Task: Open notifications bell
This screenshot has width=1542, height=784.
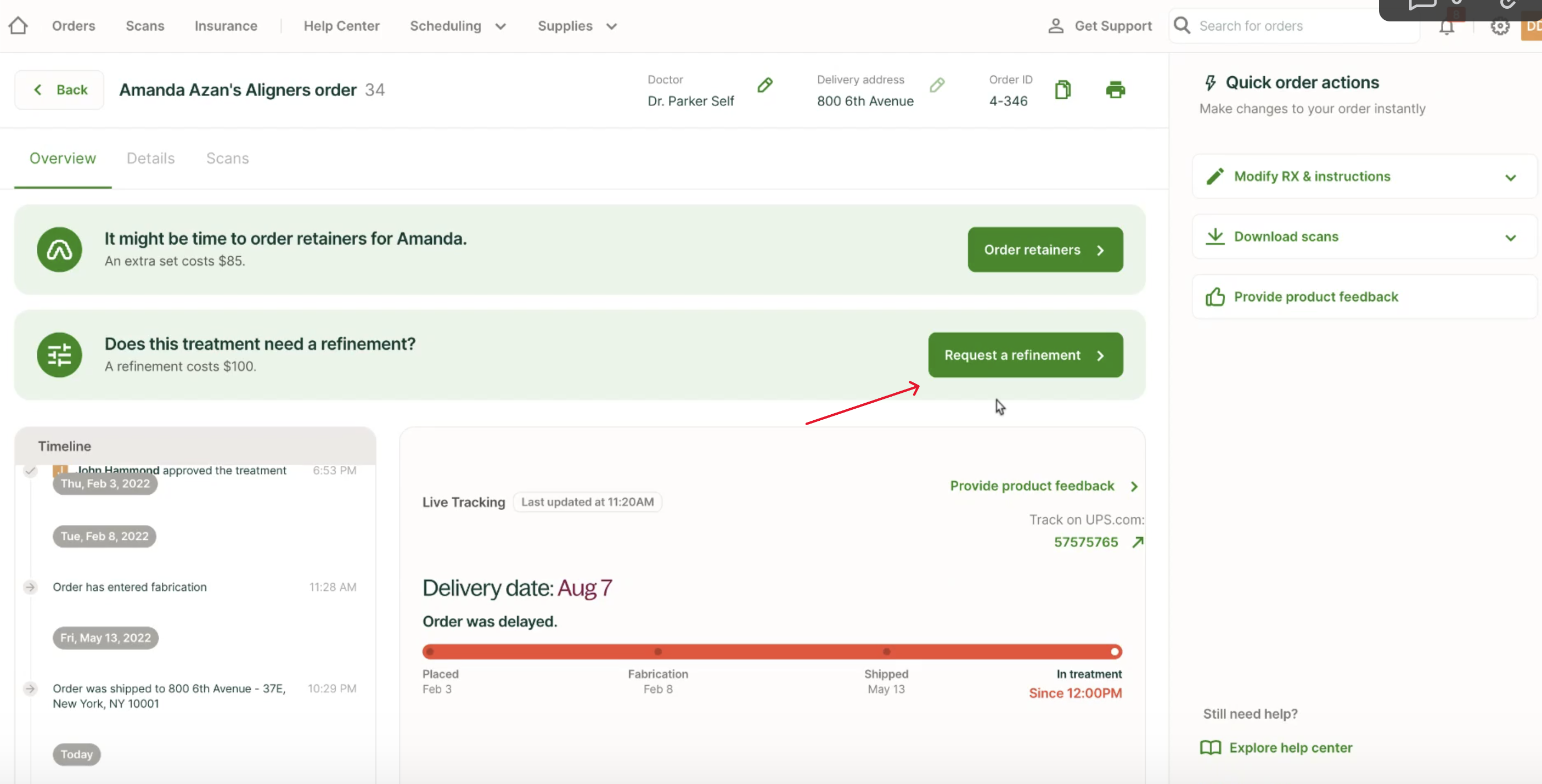Action: (1446, 27)
